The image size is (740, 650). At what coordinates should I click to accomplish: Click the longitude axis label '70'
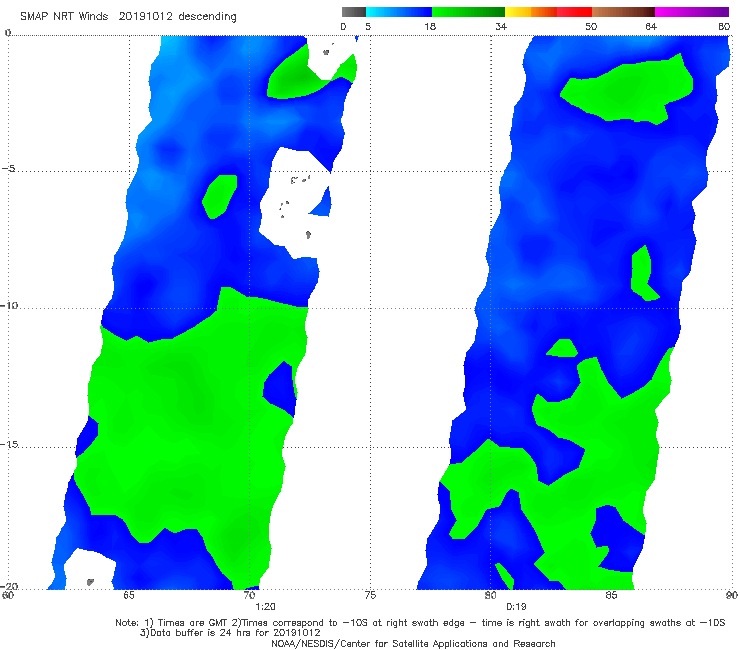coord(249,595)
